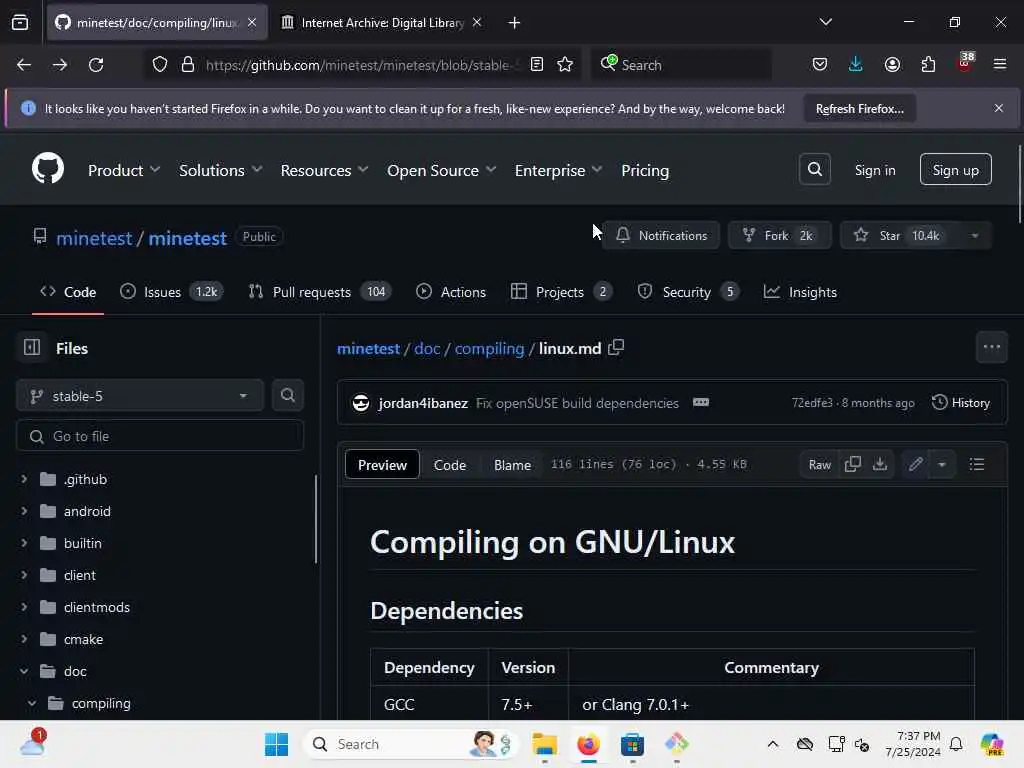Open GitHub search magnifier button
This screenshot has height=768, width=1024.
coord(814,169)
